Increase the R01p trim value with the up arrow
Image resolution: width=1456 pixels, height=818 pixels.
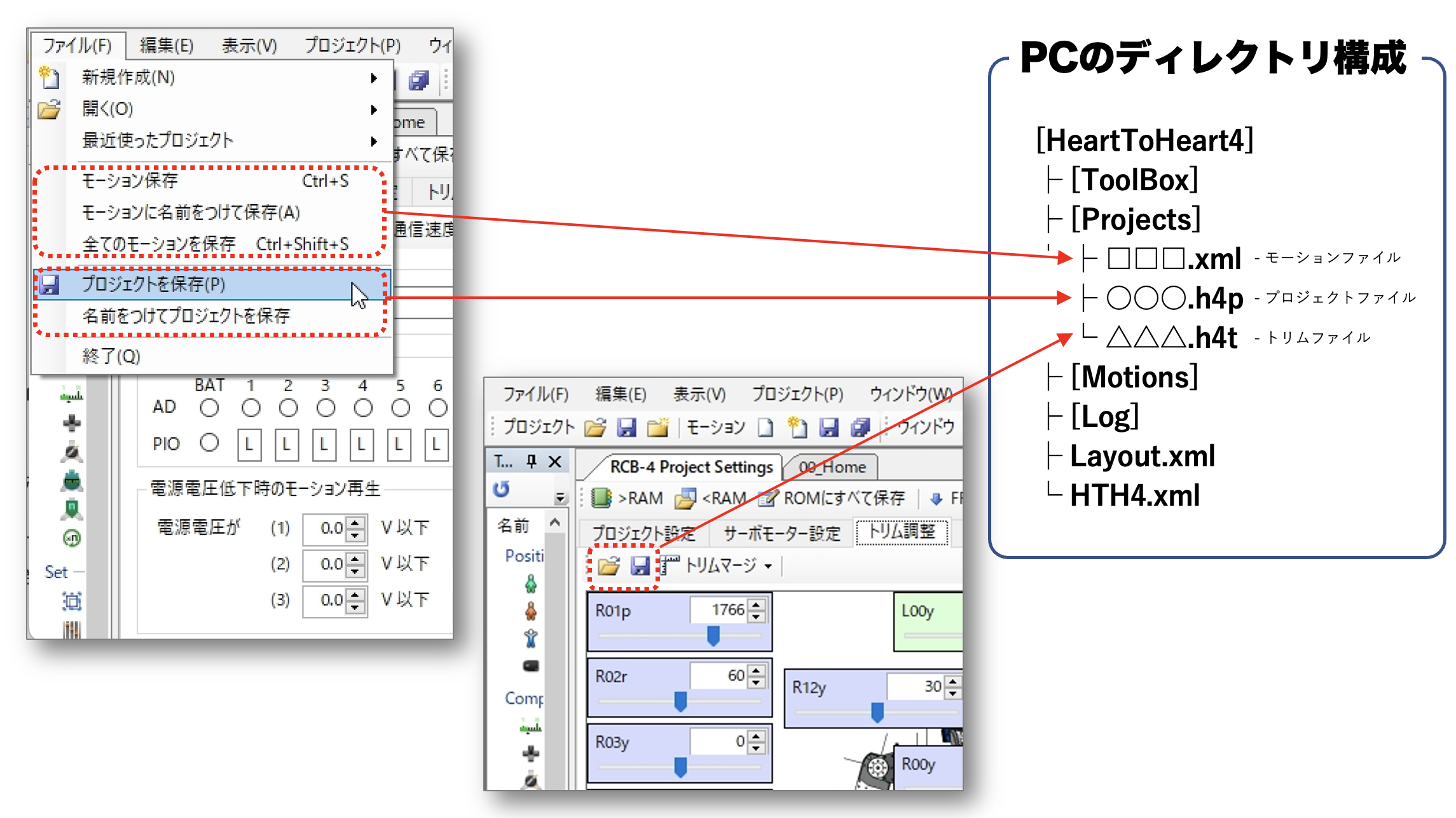(x=756, y=605)
